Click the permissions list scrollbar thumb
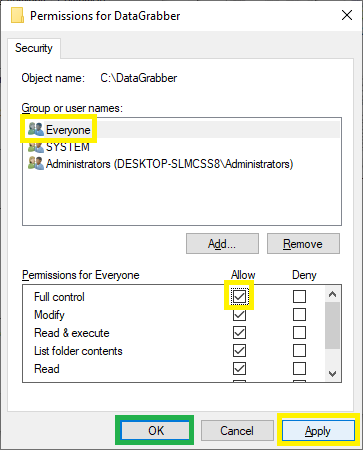This screenshot has height=450, width=363. [332, 325]
